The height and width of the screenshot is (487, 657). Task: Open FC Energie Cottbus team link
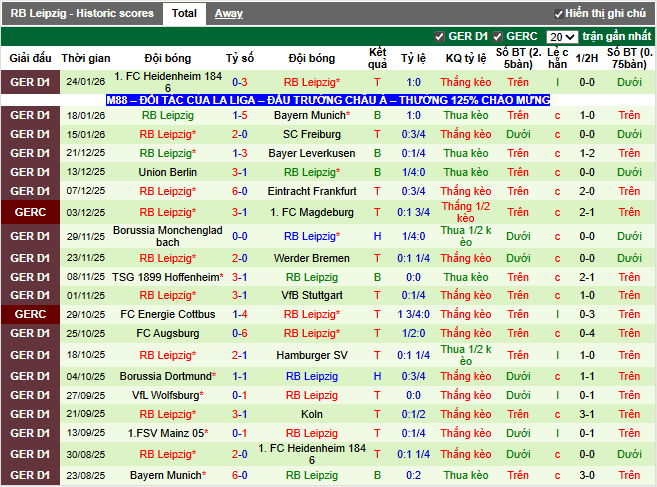pyautogui.click(x=168, y=314)
